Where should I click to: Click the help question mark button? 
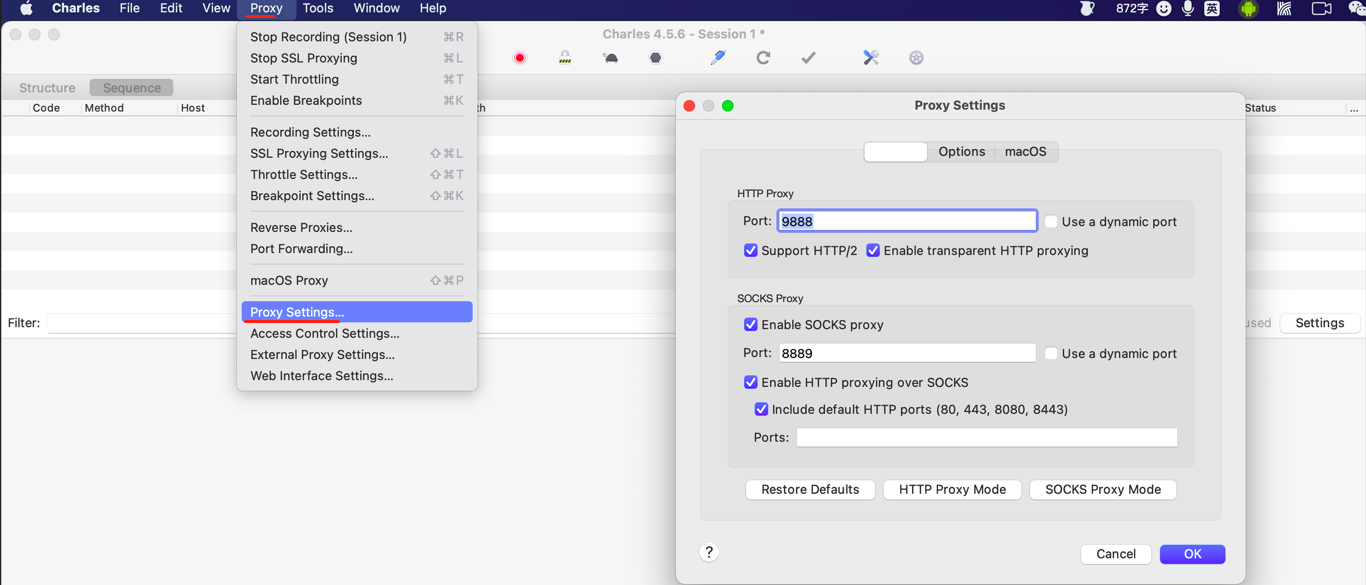pyautogui.click(x=709, y=552)
